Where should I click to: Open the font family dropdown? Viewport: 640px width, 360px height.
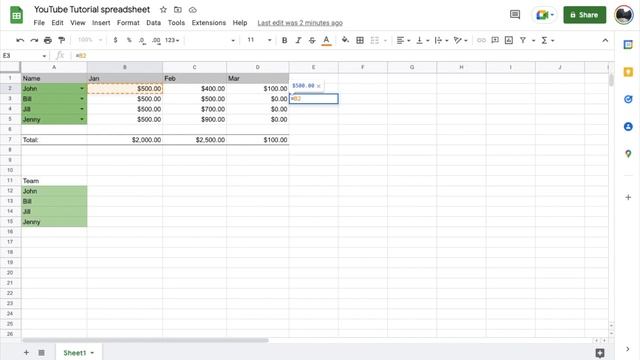coord(212,40)
